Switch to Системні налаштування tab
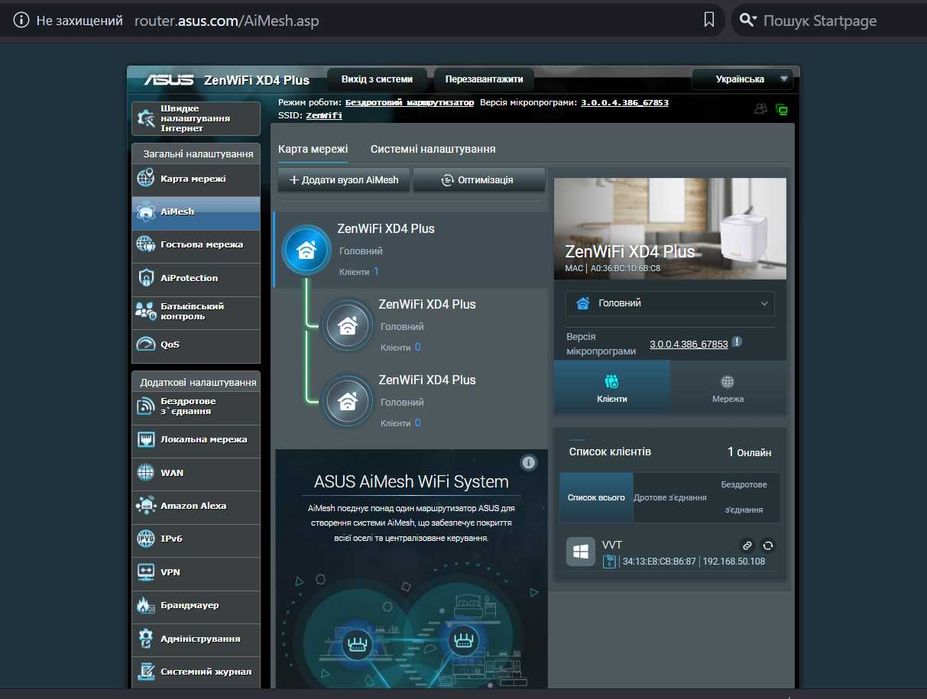The width and height of the screenshot is (927, 699). [x=433, y=149]
